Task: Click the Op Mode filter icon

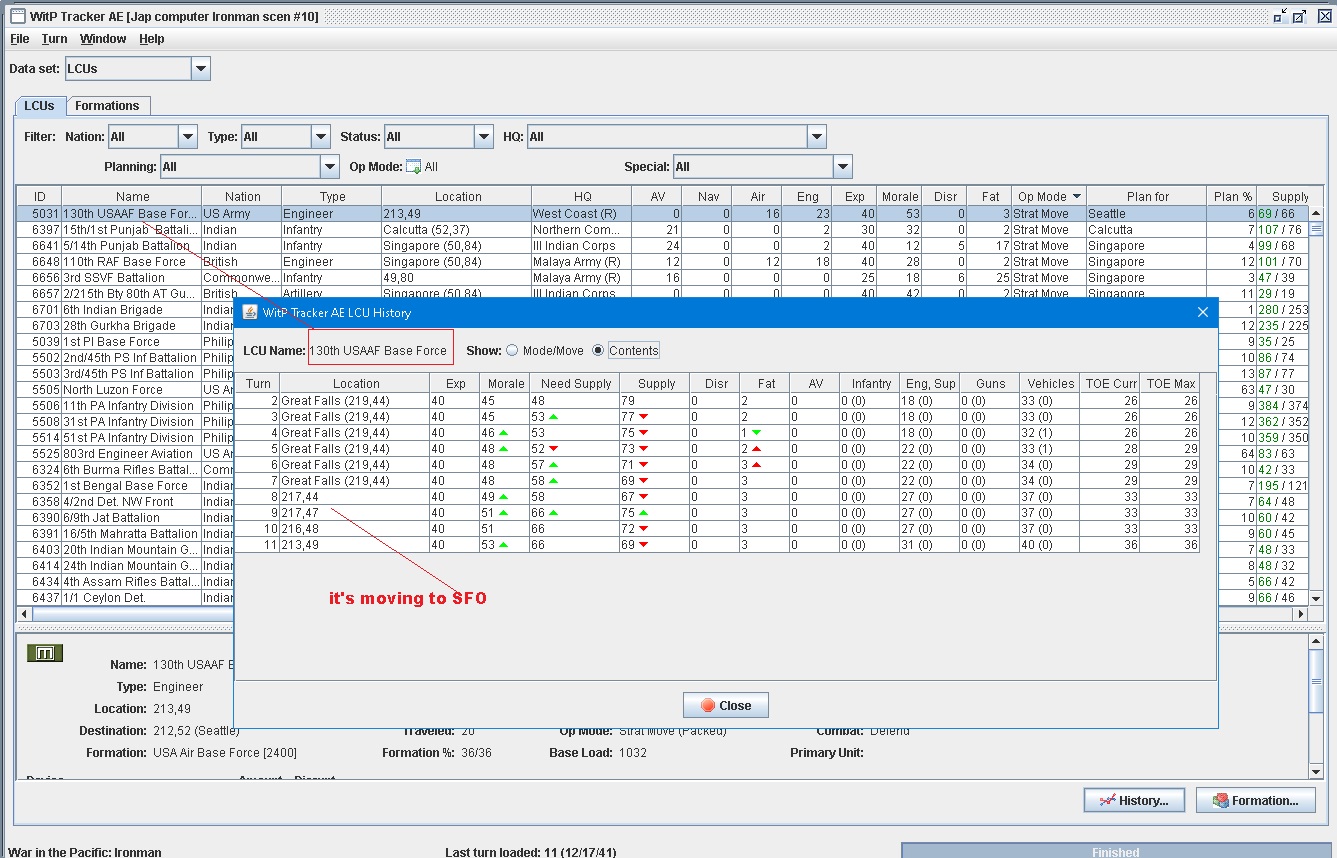Action: click(x=413, y=167)
